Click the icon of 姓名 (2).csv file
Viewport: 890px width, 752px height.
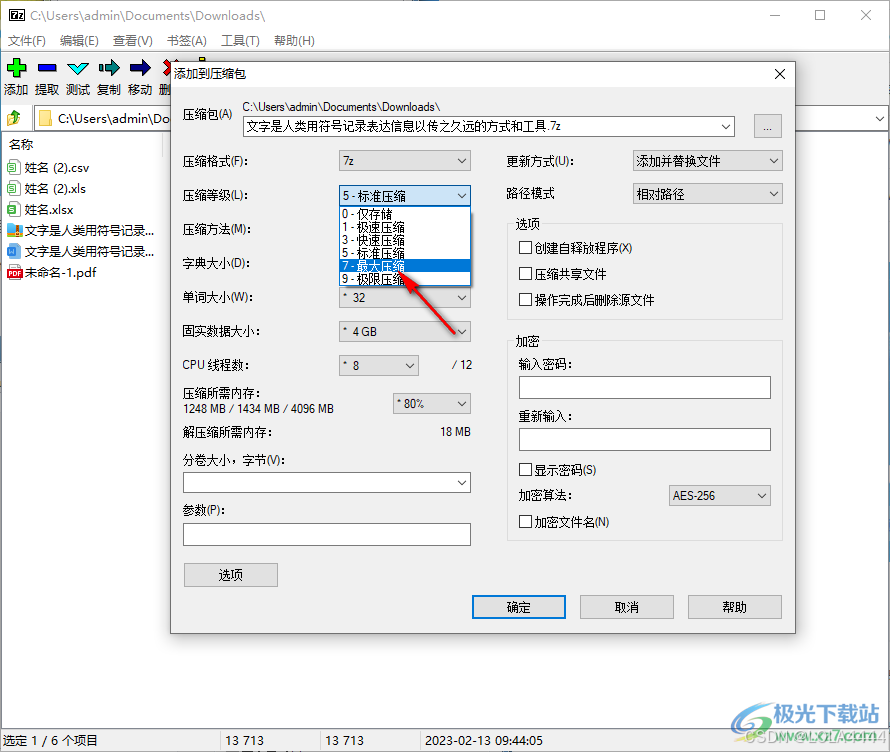[x=14, y=167]
